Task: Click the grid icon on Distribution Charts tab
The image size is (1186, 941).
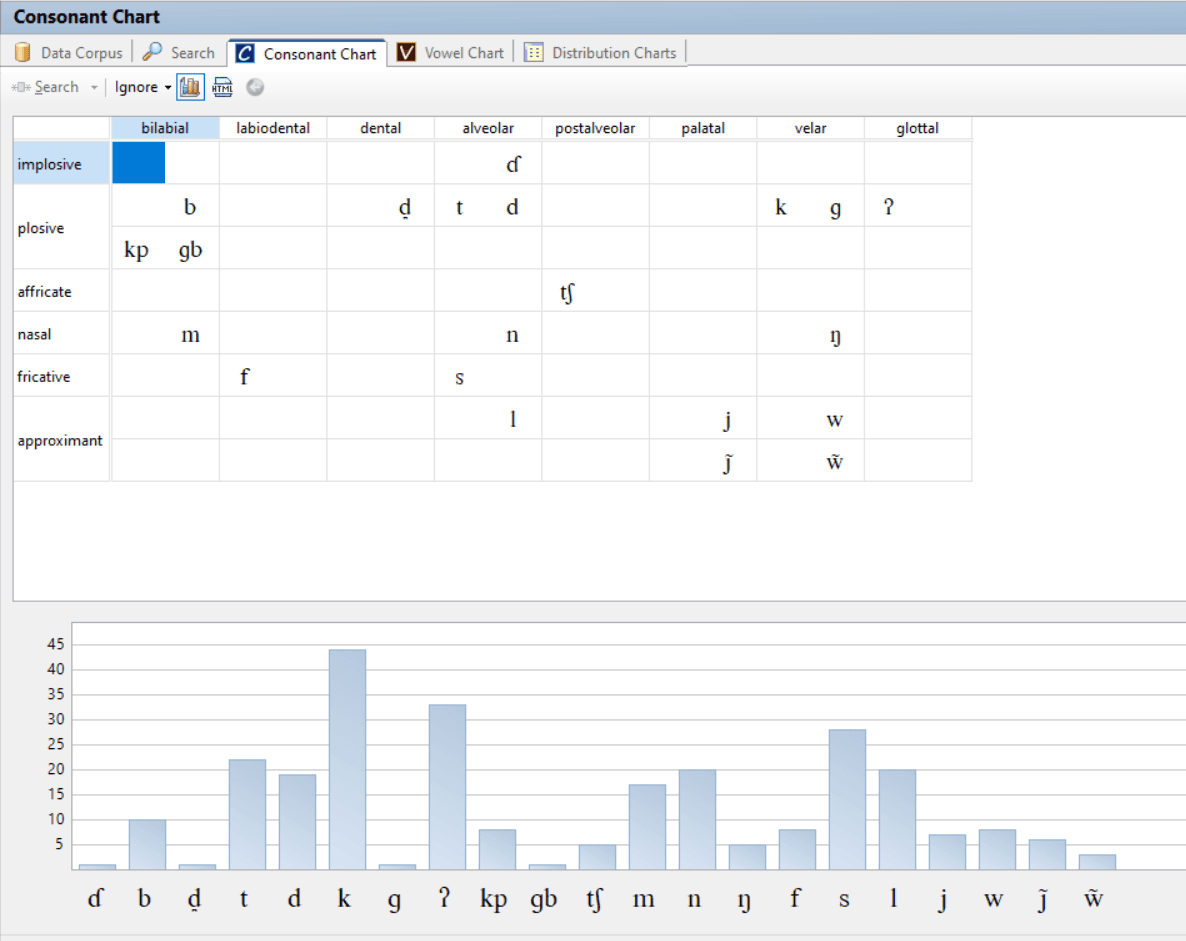Action: [534, 52]
